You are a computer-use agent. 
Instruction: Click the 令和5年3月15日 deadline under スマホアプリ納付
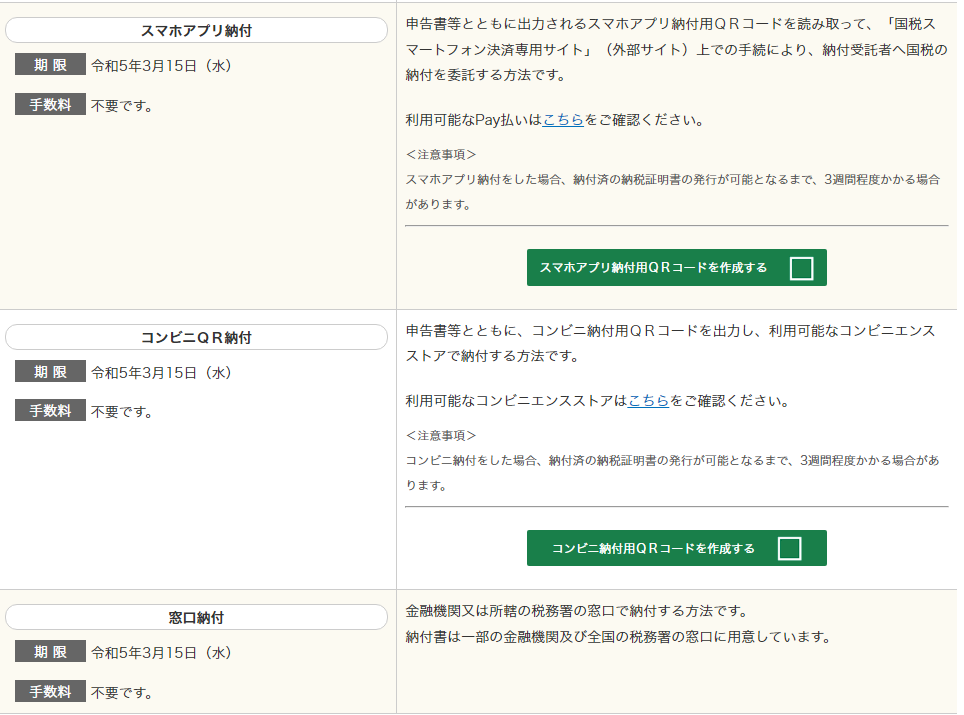click(161, 66)
